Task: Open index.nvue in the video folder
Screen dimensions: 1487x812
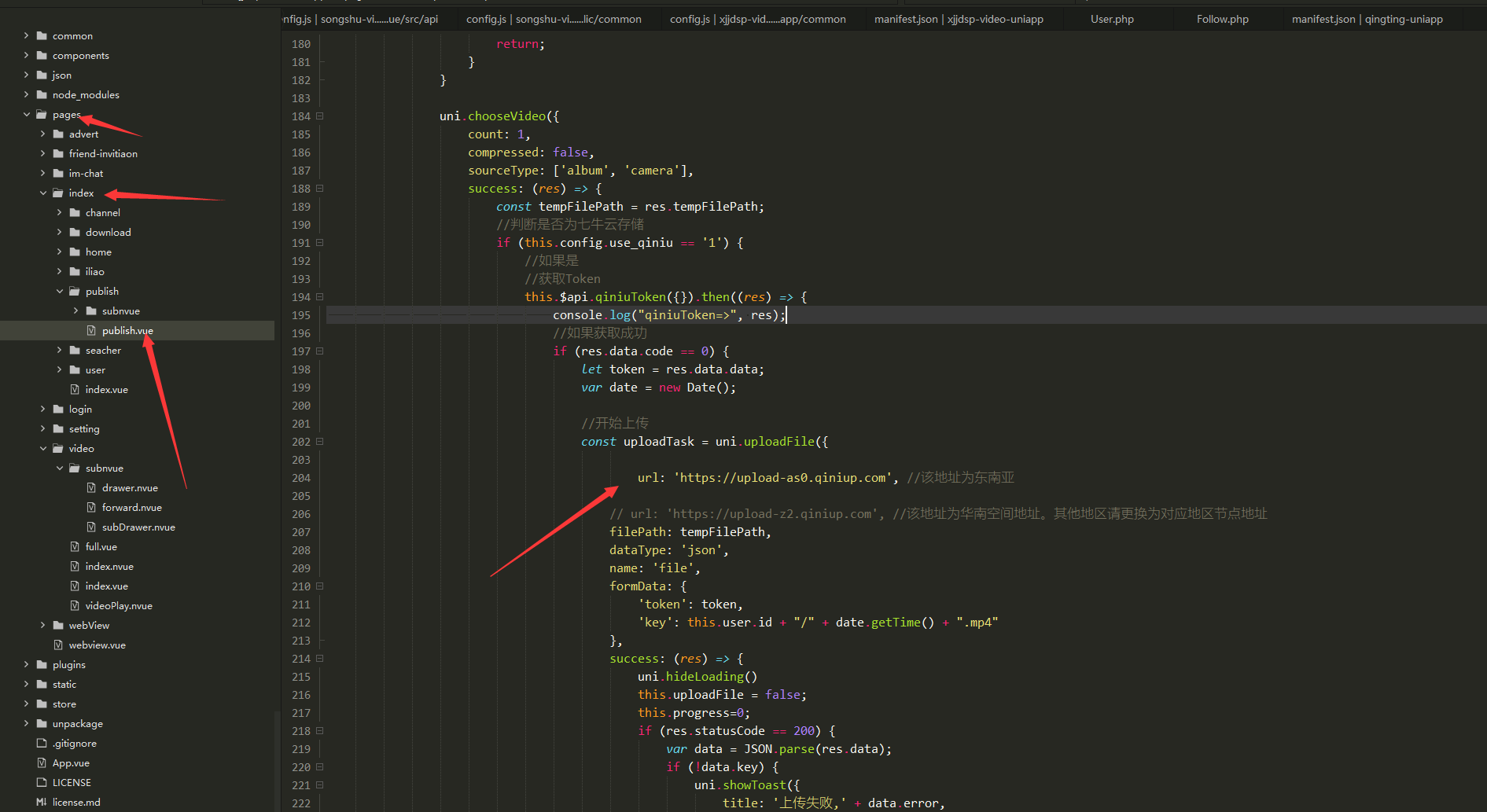Action: click(x=109, y=566)
